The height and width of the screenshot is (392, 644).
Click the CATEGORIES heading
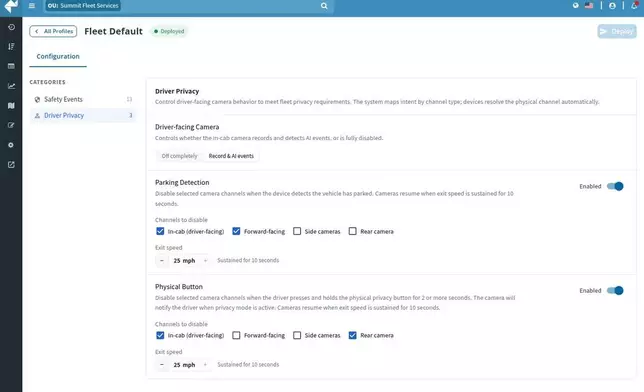(x=48, y=82)
